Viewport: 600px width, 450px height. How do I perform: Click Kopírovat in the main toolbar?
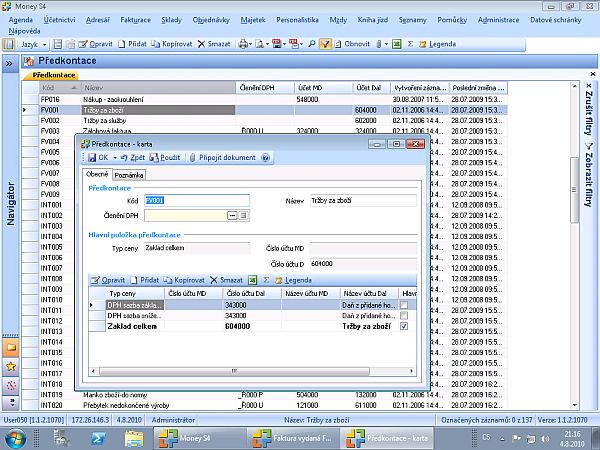(172, 44)
